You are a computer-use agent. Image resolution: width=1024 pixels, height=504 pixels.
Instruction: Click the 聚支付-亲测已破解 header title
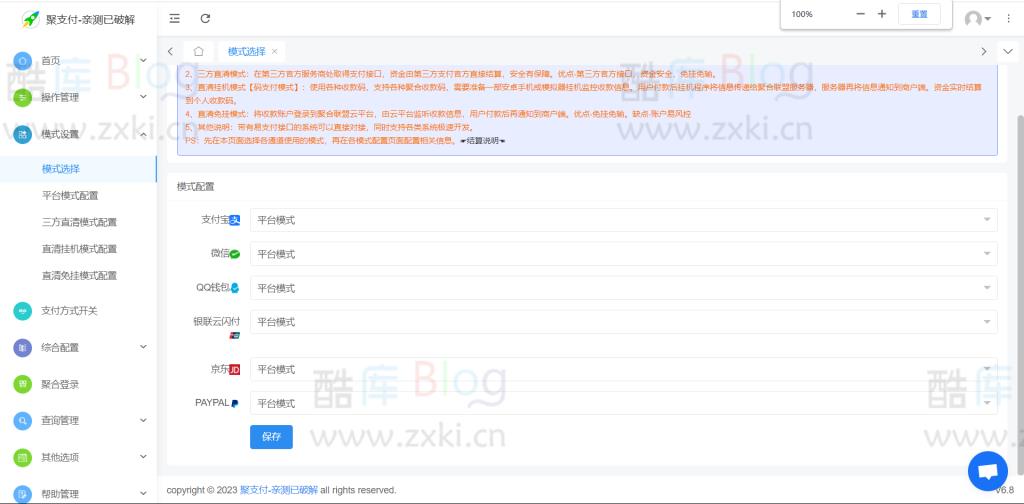tap(91, 20)
